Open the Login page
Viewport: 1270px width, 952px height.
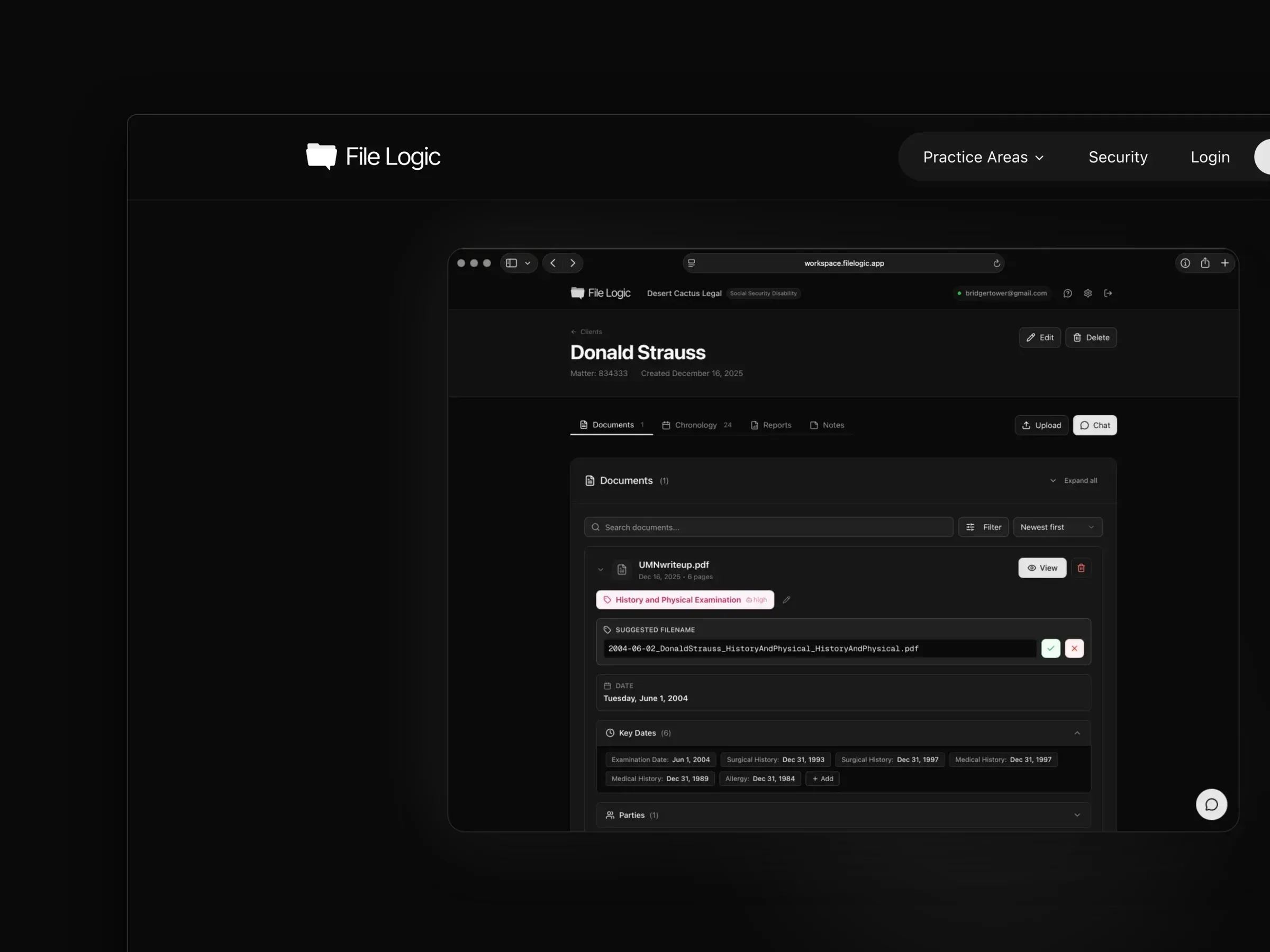[x=1210, y=157]
